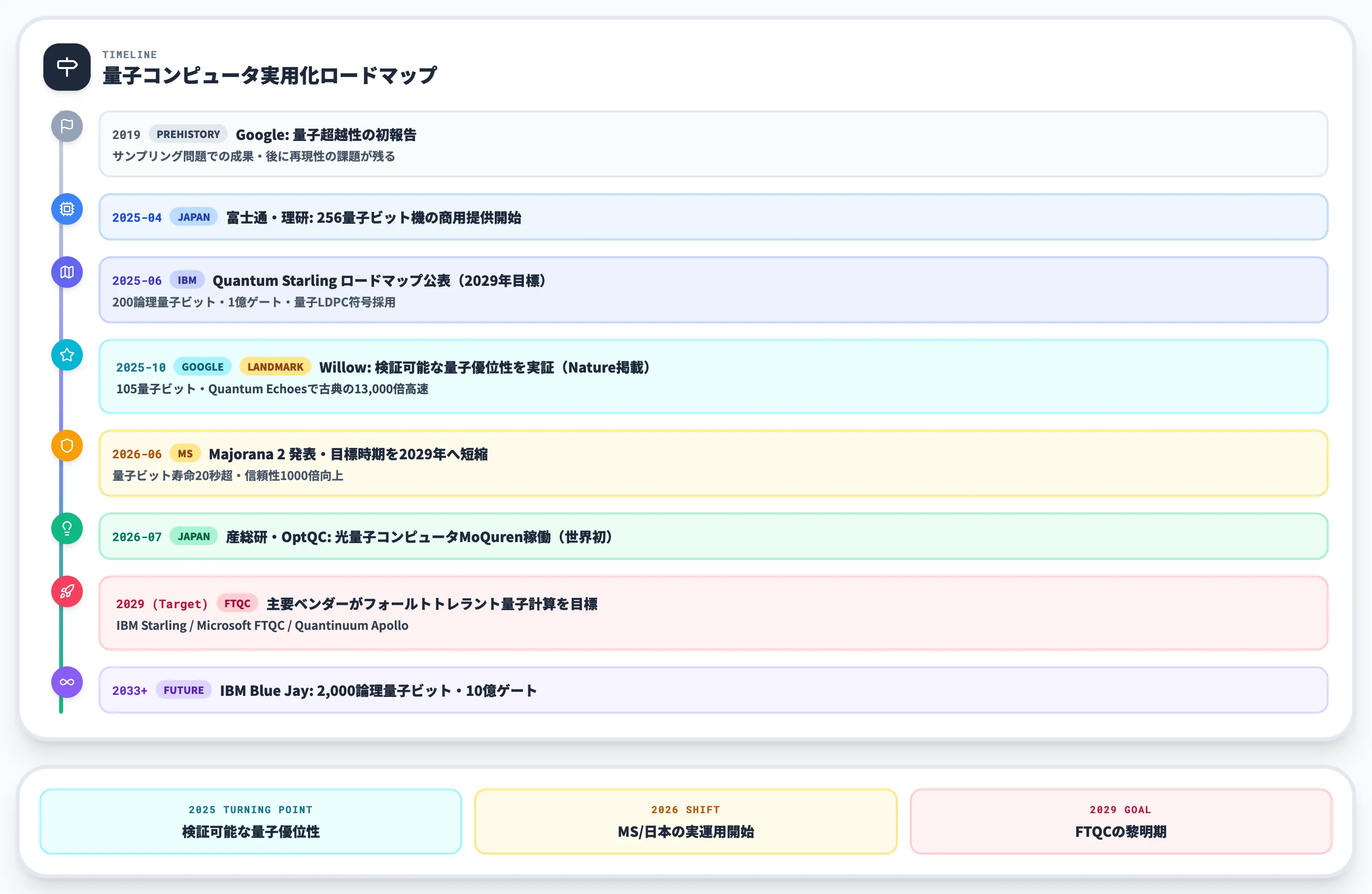Click the orange shield icon for 2026-06
This screenshot has width=1372, height=894.
(x=67, y=446)
